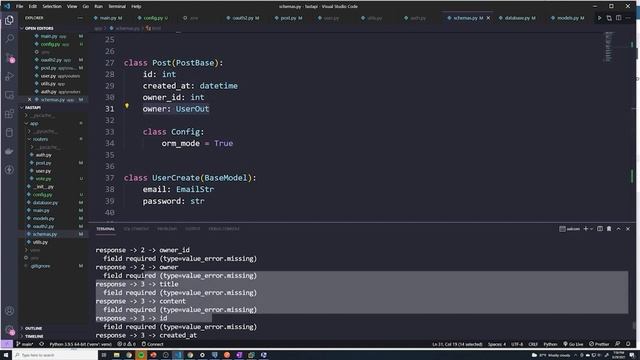Viewport: 640px width, 360px height.
Task: Click Prettier in status bar
Action: (x=599, y=344)
